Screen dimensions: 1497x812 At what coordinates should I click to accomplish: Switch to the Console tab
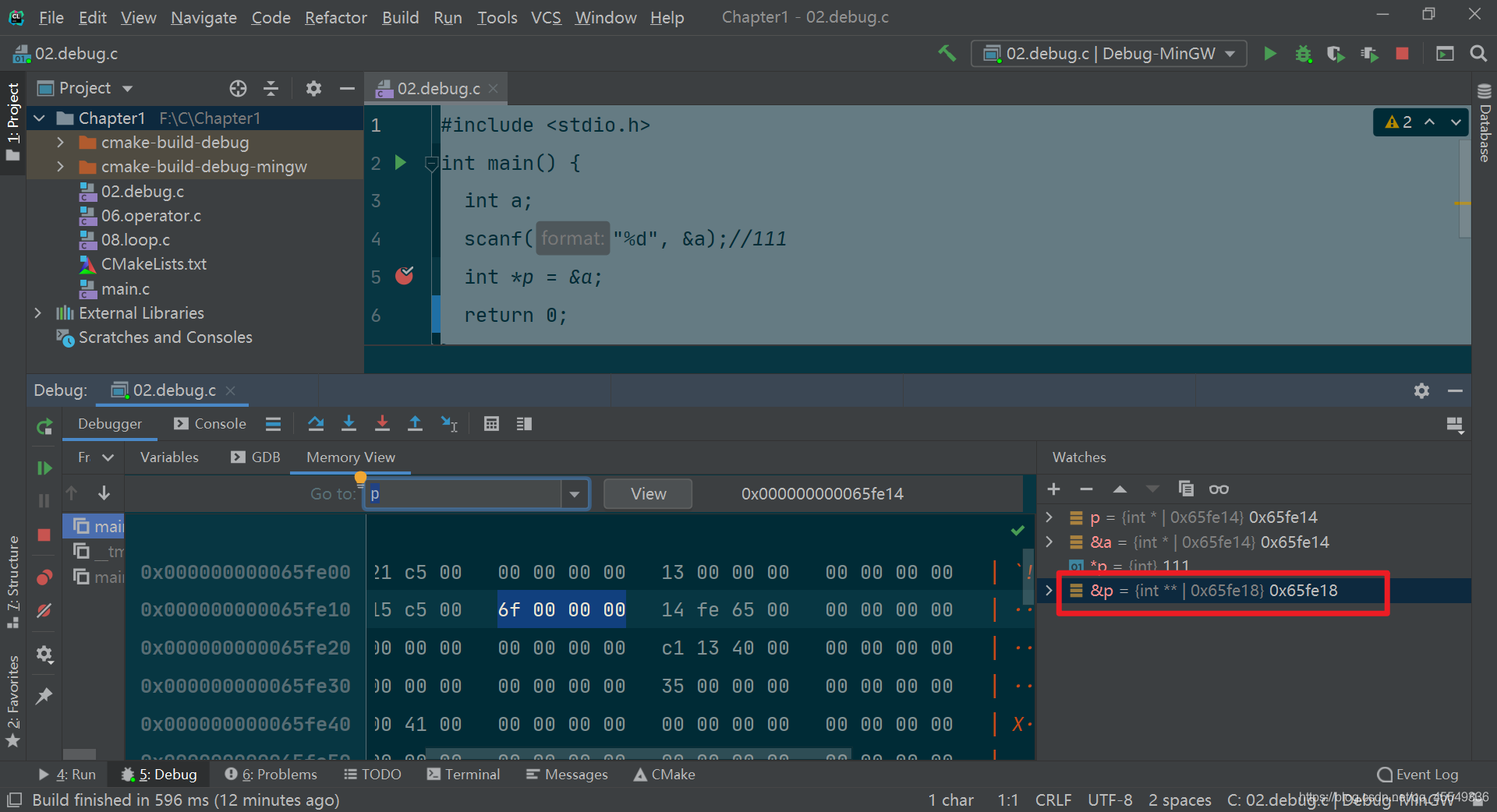[x=211, y=423]
